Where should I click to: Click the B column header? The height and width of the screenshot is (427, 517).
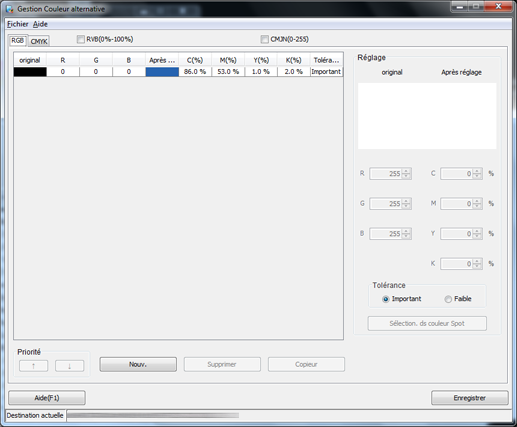(x=129, y=60)
